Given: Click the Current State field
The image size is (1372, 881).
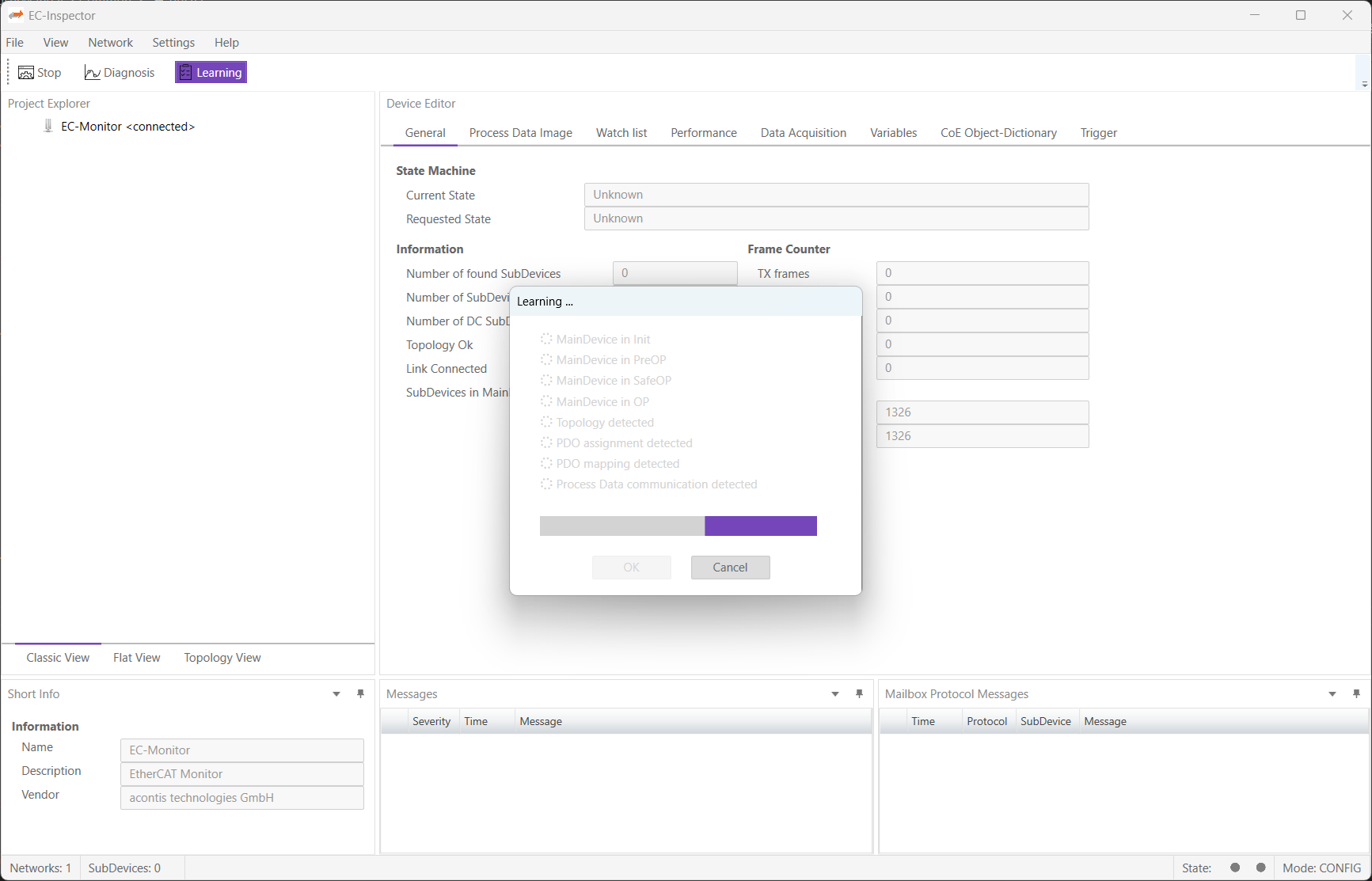Looking at the screenshot, I should [x=836, y=195].
